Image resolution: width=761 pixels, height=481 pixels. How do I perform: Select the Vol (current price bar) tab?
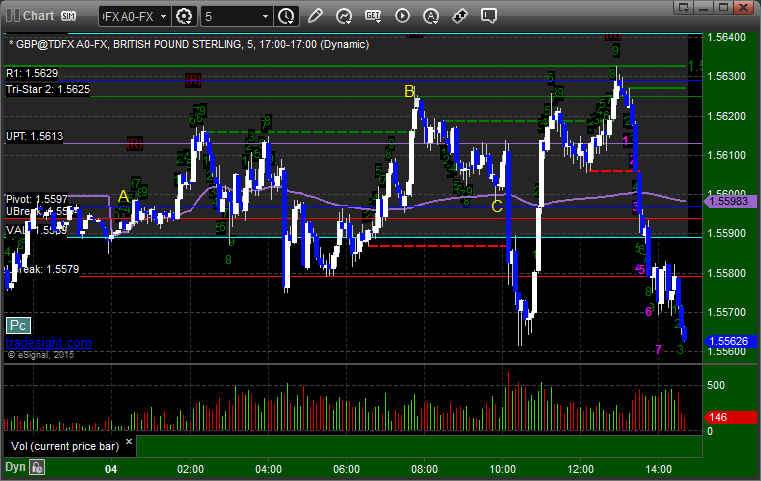[65, 446]
